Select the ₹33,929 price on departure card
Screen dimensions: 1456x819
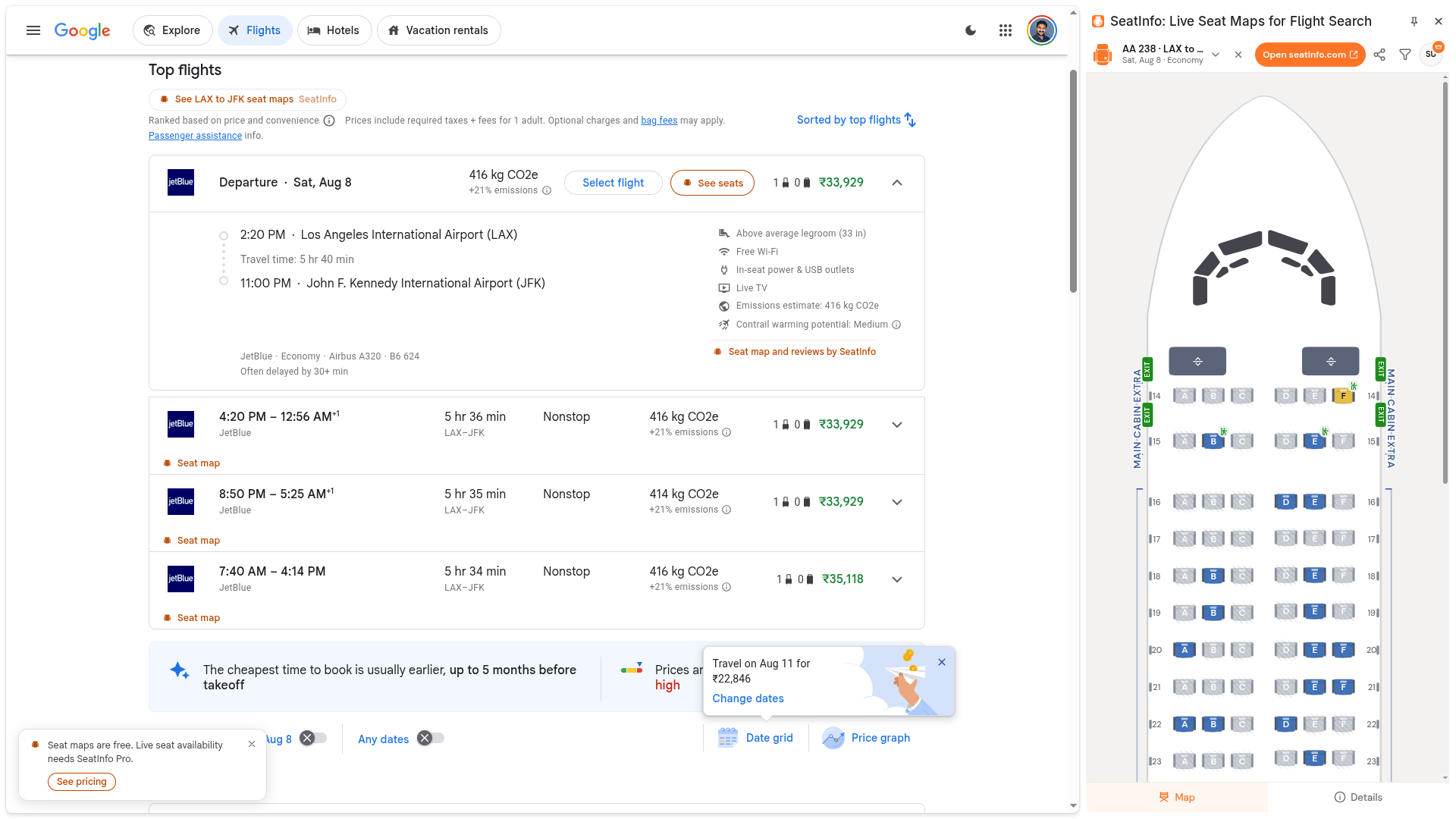pos(841,183)
